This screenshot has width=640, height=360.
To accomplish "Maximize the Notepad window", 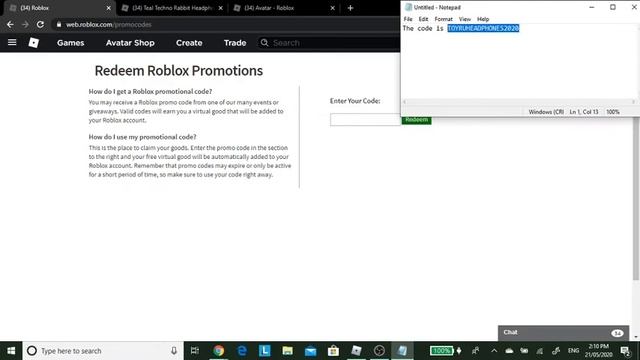I will (613, 7).
